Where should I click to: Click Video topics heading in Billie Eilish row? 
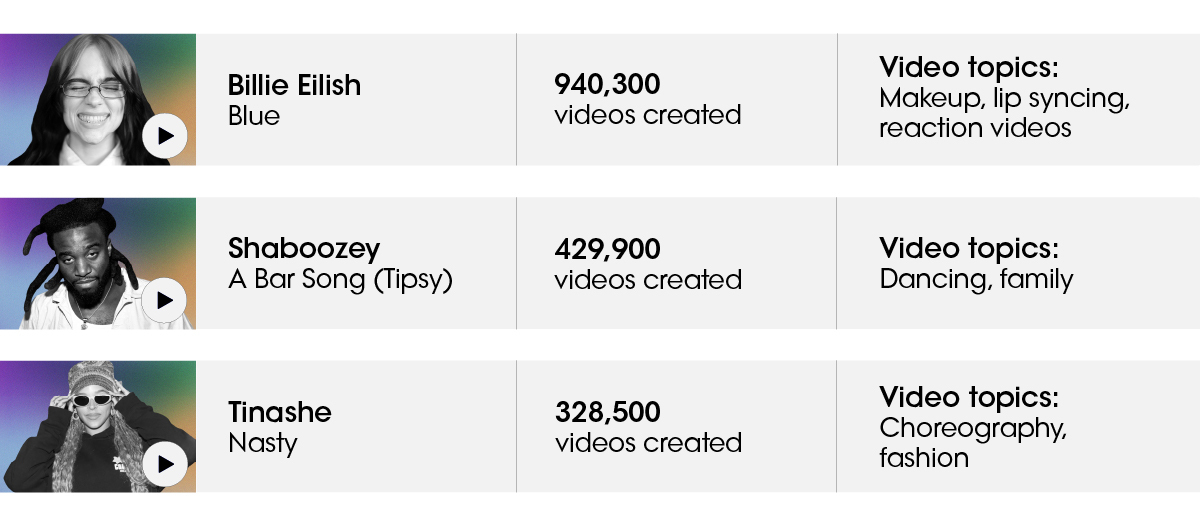tap(969, 68)
